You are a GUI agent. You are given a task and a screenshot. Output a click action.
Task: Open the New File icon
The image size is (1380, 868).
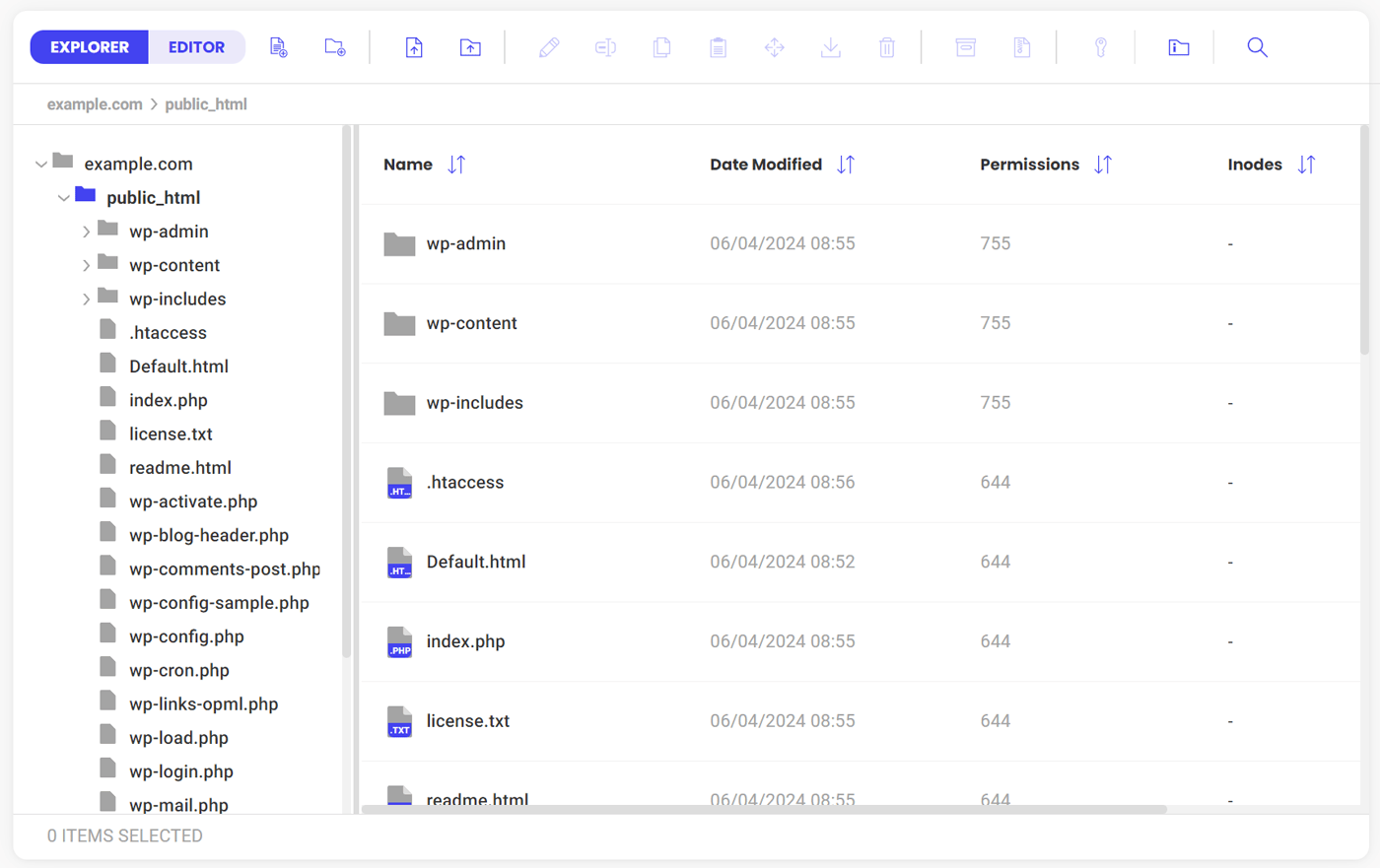pyautogui.click(x=278, y=46)
